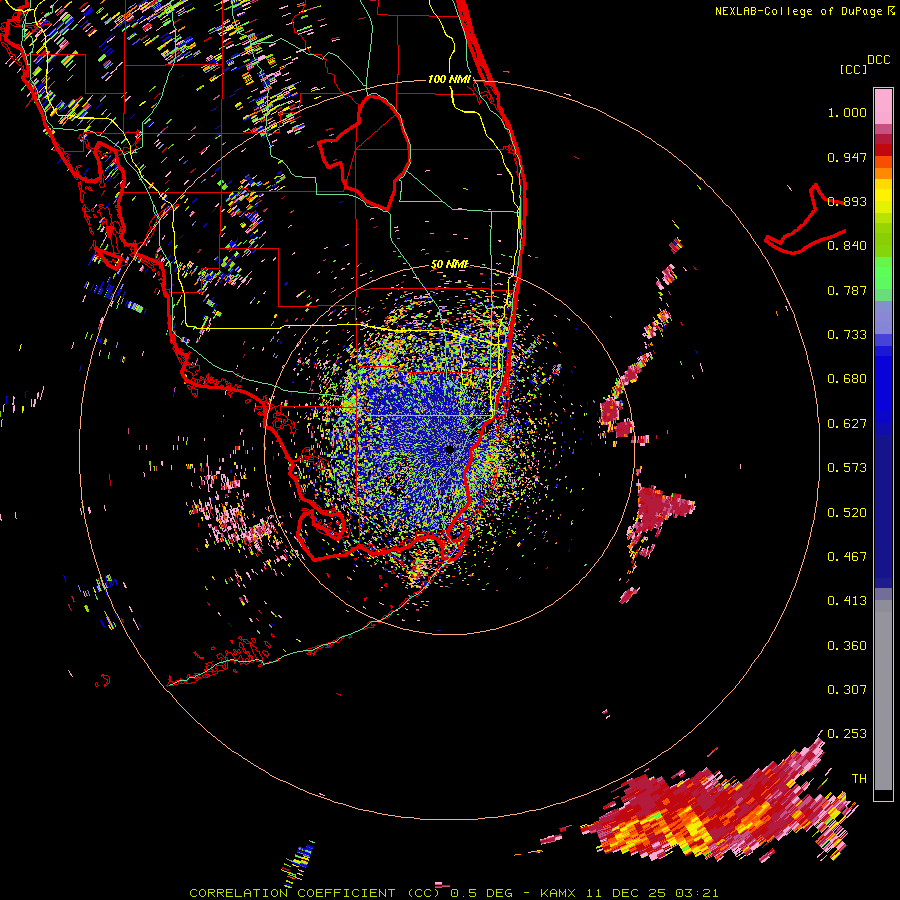Click the KAMX station identifier
The width and height of the screenshot is (900, 900).
point(559,893)
